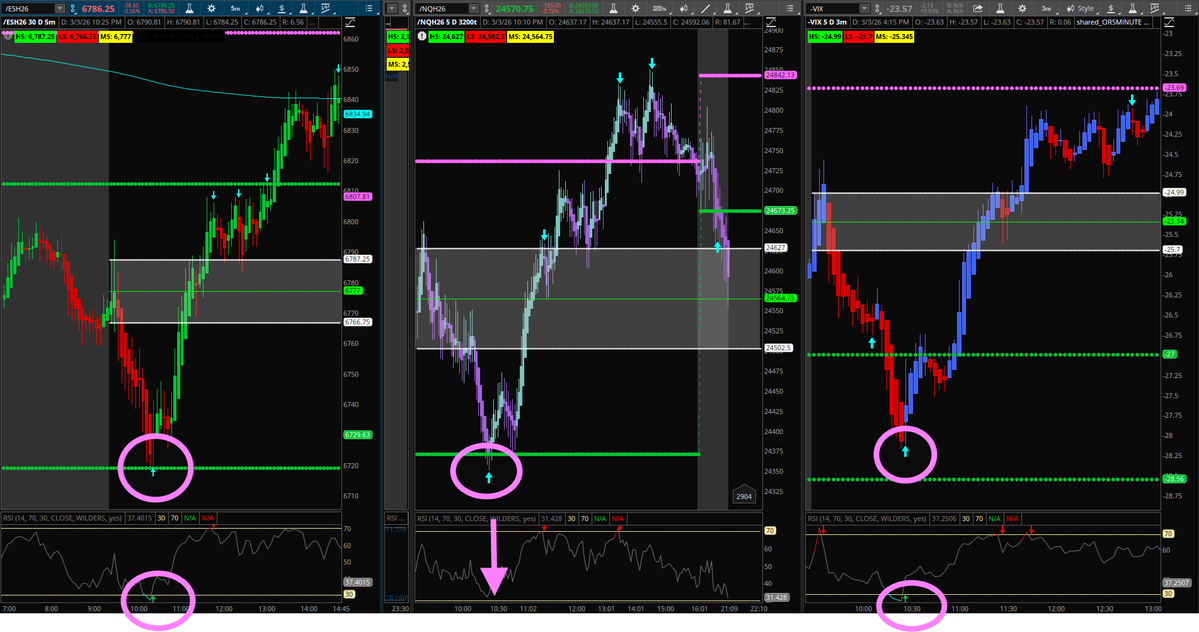Open the Edit Studies flask in /NQH26 chart
Image resolution: width=1199 pixels, height=632 pixels.
(x=726, y=8)
